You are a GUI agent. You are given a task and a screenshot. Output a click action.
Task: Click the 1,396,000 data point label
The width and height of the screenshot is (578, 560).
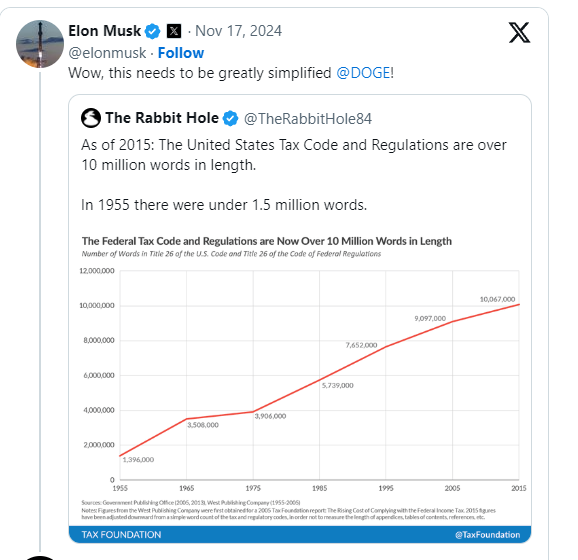pos(138,459)
